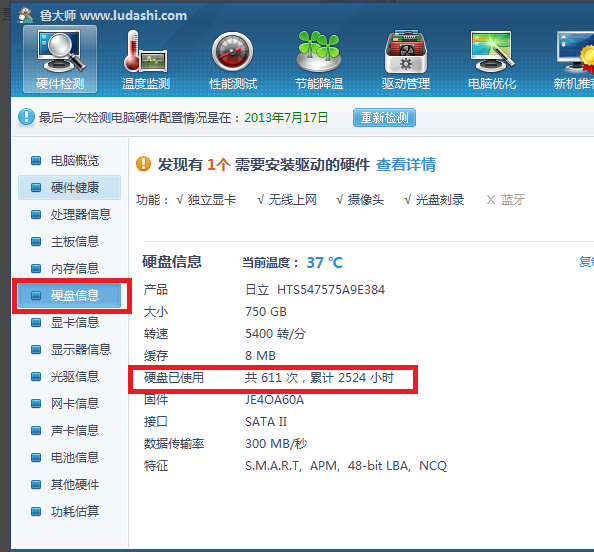The image size is (594, 552).
Task: Click the 8 MB cache value
Action: pyautogui.click(x=260, y=356)
